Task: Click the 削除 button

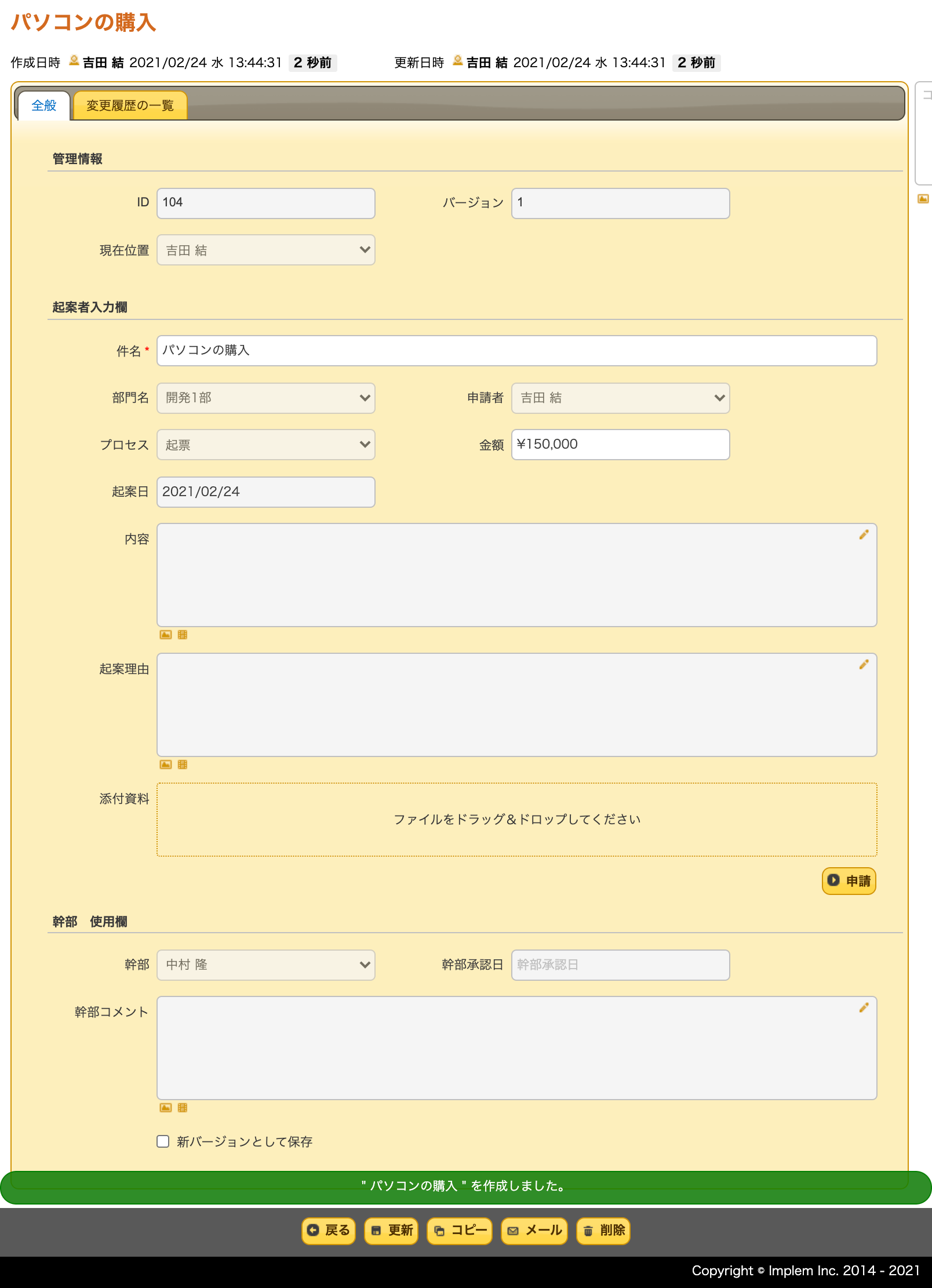Action: click(603, 1231)
